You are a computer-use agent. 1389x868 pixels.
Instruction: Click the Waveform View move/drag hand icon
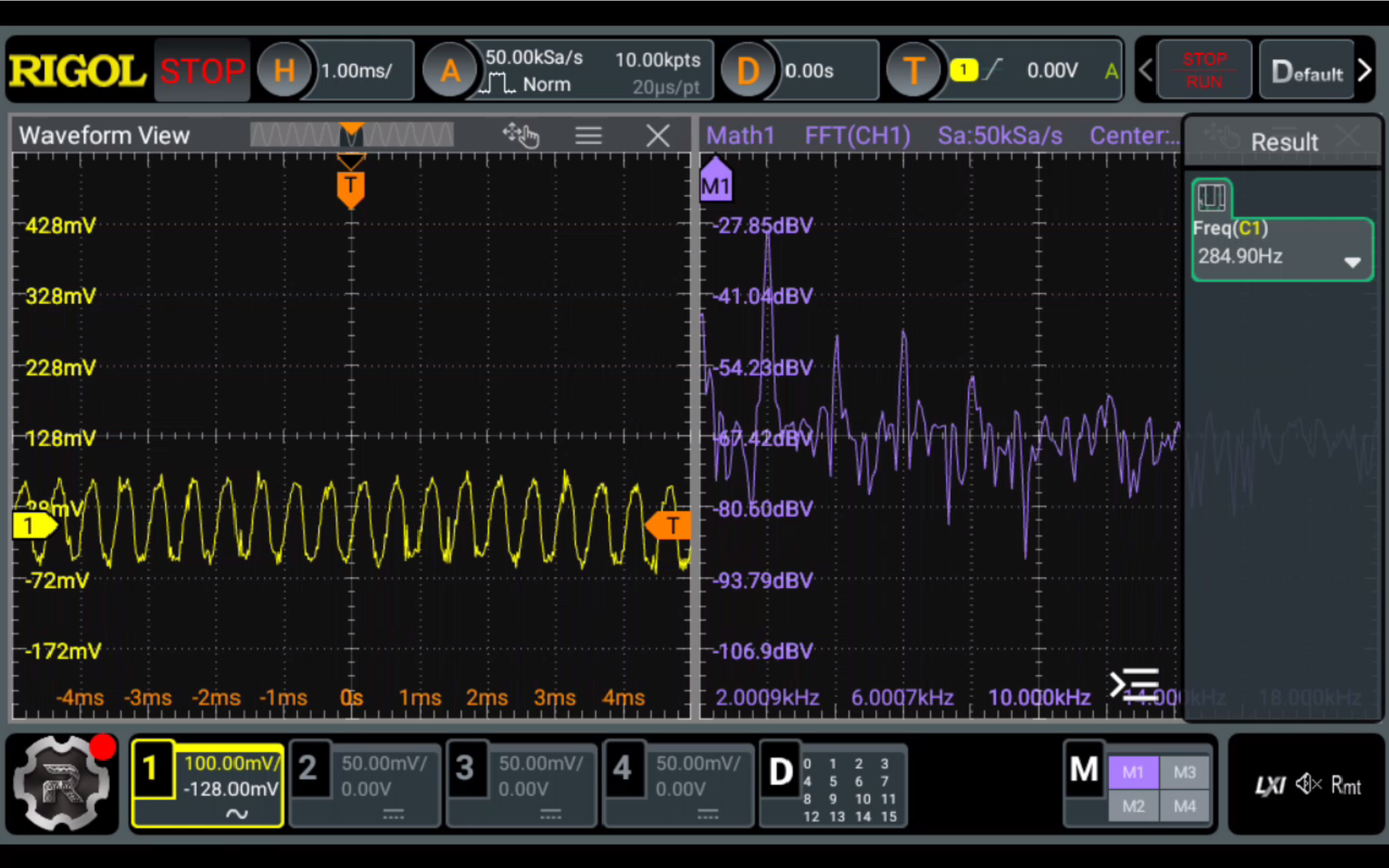click(x=521, y=135)
